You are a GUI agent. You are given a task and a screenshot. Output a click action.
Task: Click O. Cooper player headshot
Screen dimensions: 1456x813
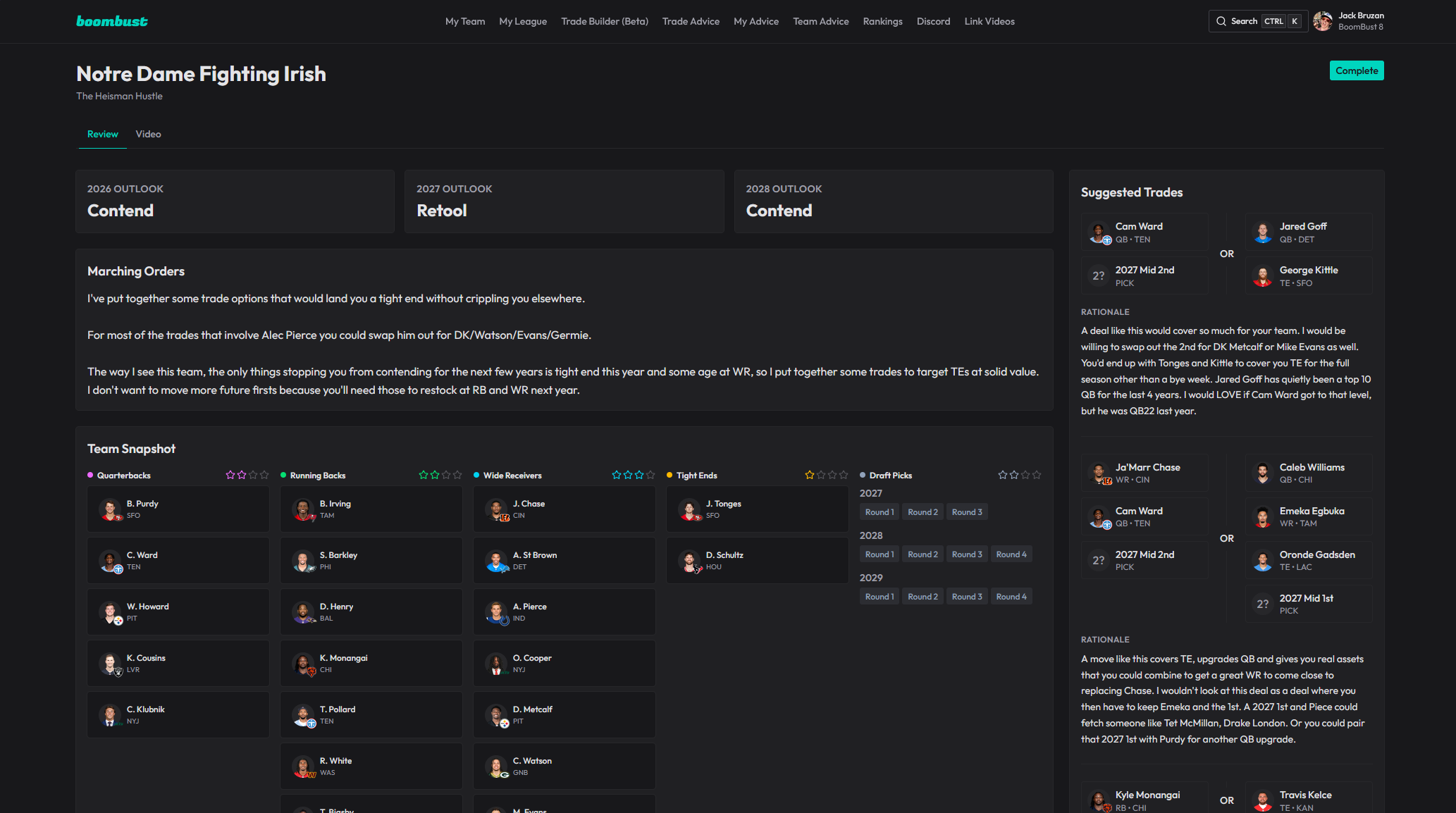(496, 664)
